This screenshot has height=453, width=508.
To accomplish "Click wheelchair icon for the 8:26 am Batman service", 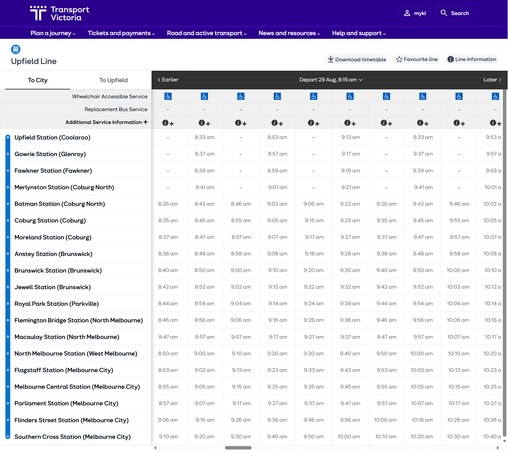I will click(x=168, y=96).
